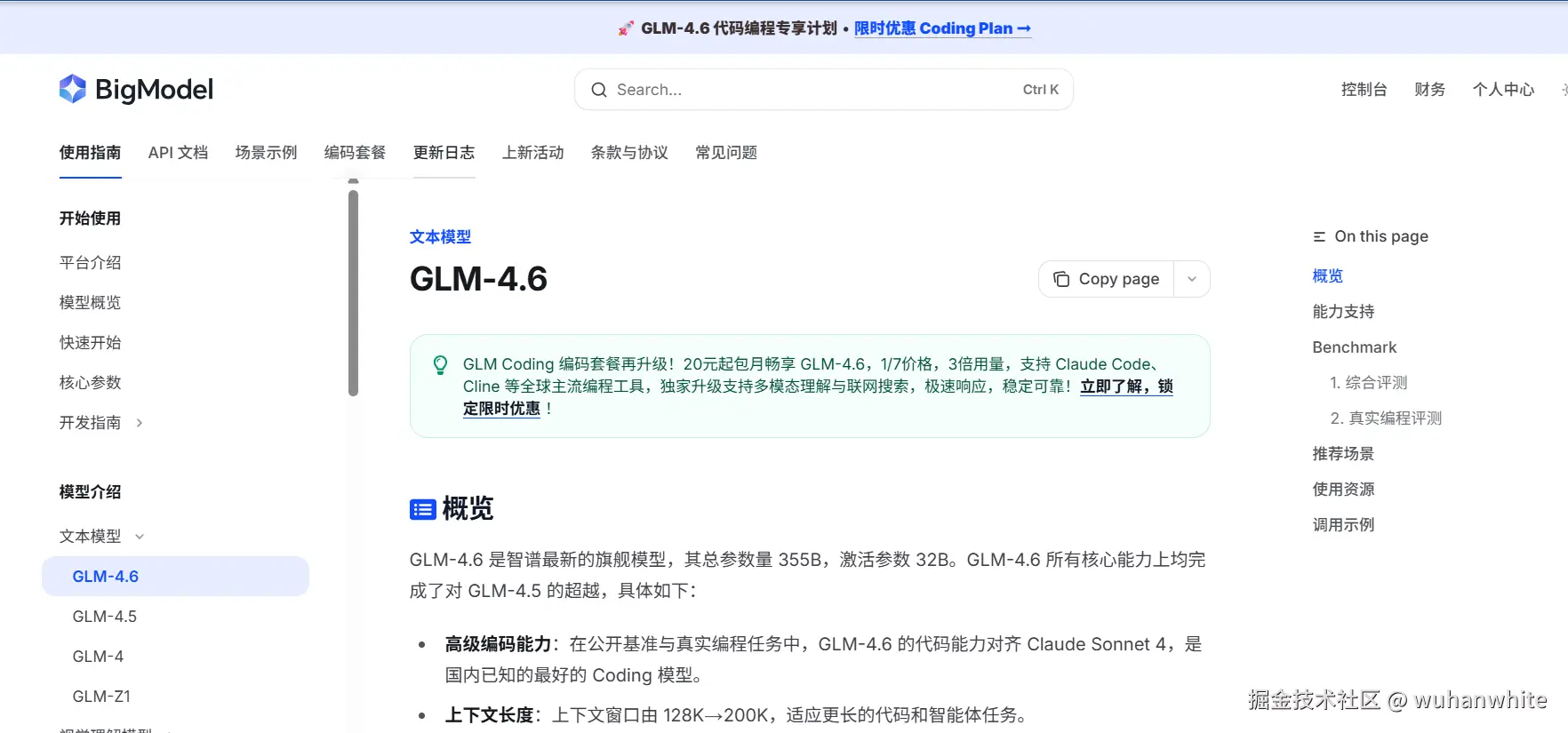The height and width of the screenshot is (733, 1568).
Task: Open the Copy page dropdown arrow
Action: [1192, 279]
